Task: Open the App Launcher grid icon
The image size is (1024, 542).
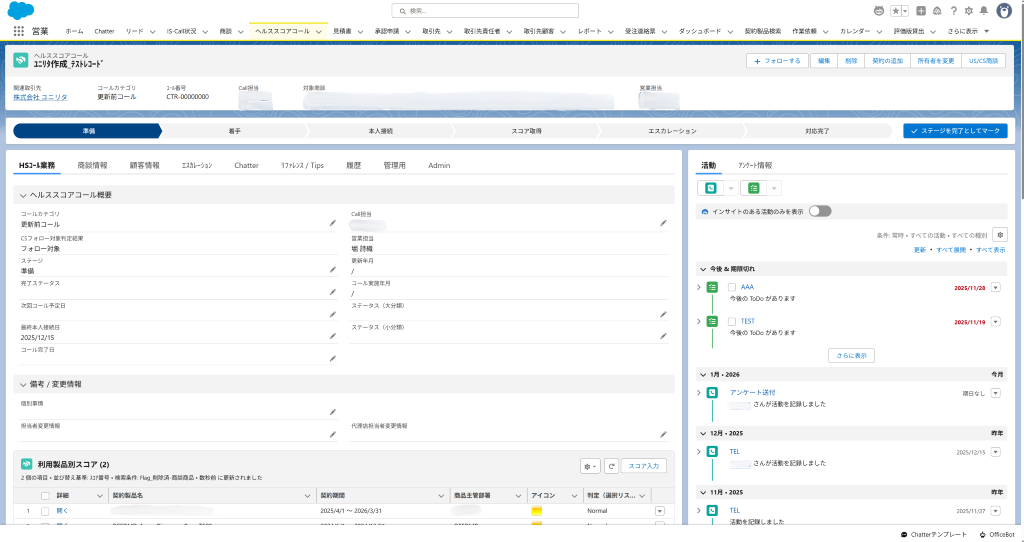Action: 18,31
